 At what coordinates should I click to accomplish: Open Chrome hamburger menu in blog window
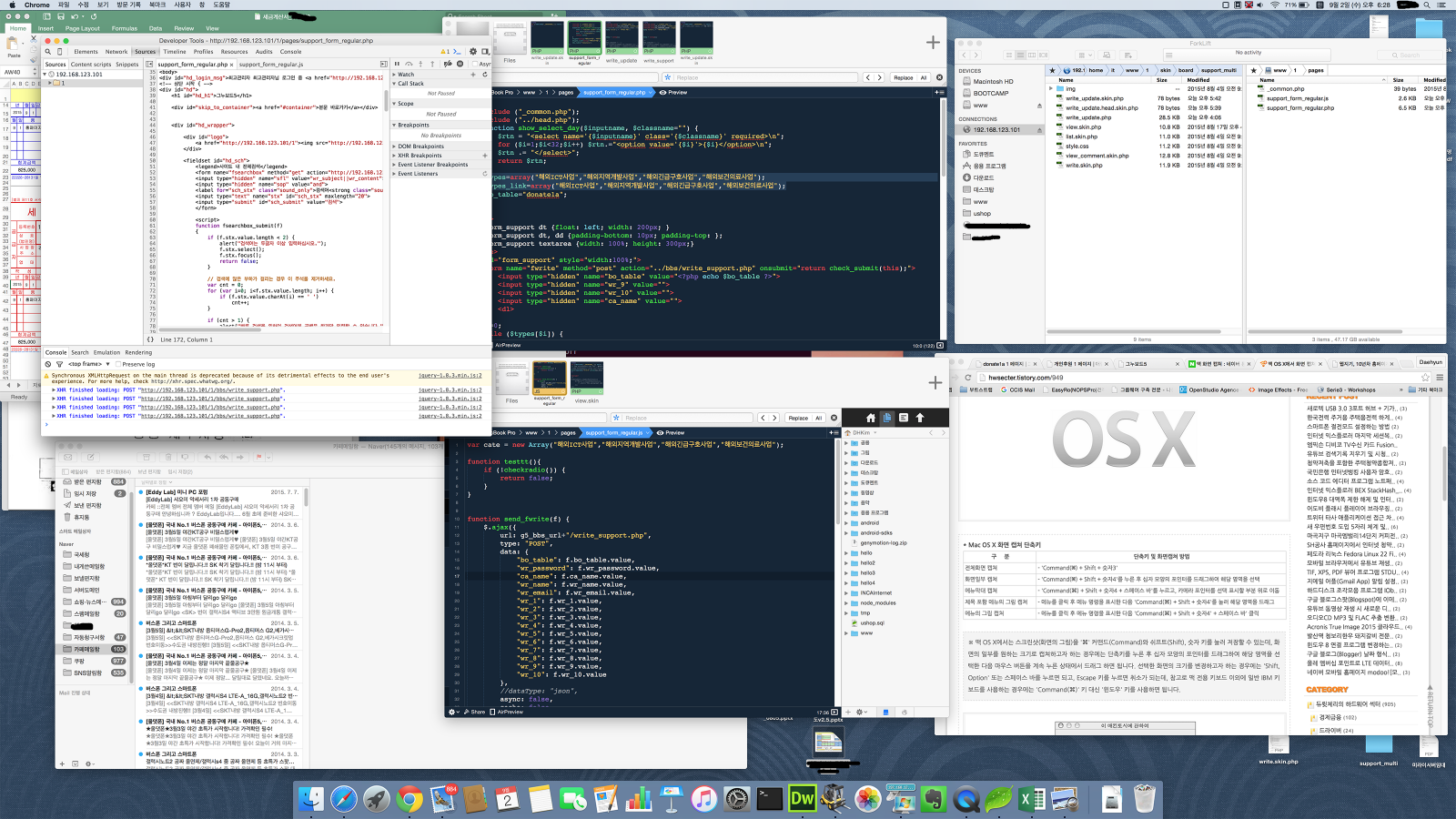pyautogui.click(x=1440, y=378)
